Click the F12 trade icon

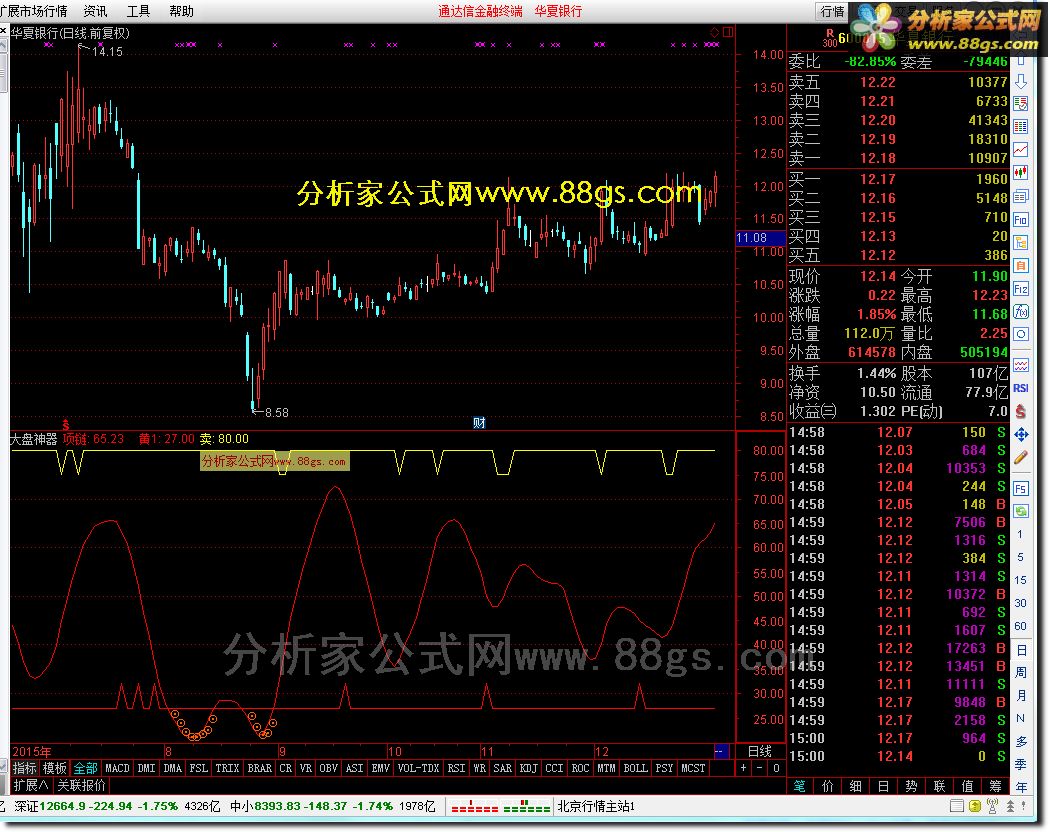(x=1021, y=289)
